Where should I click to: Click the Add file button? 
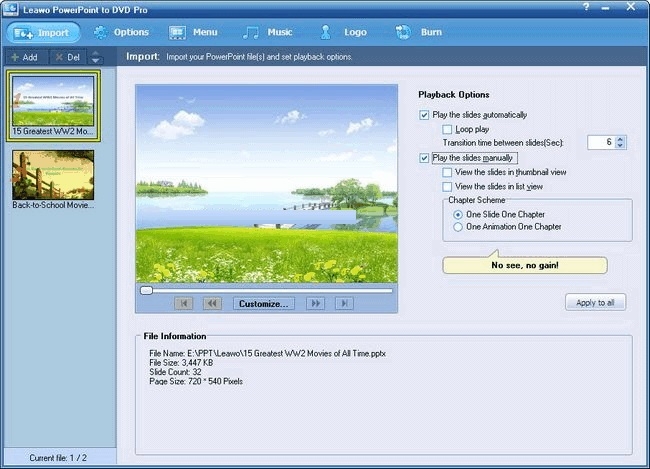(x=24, y=57)
